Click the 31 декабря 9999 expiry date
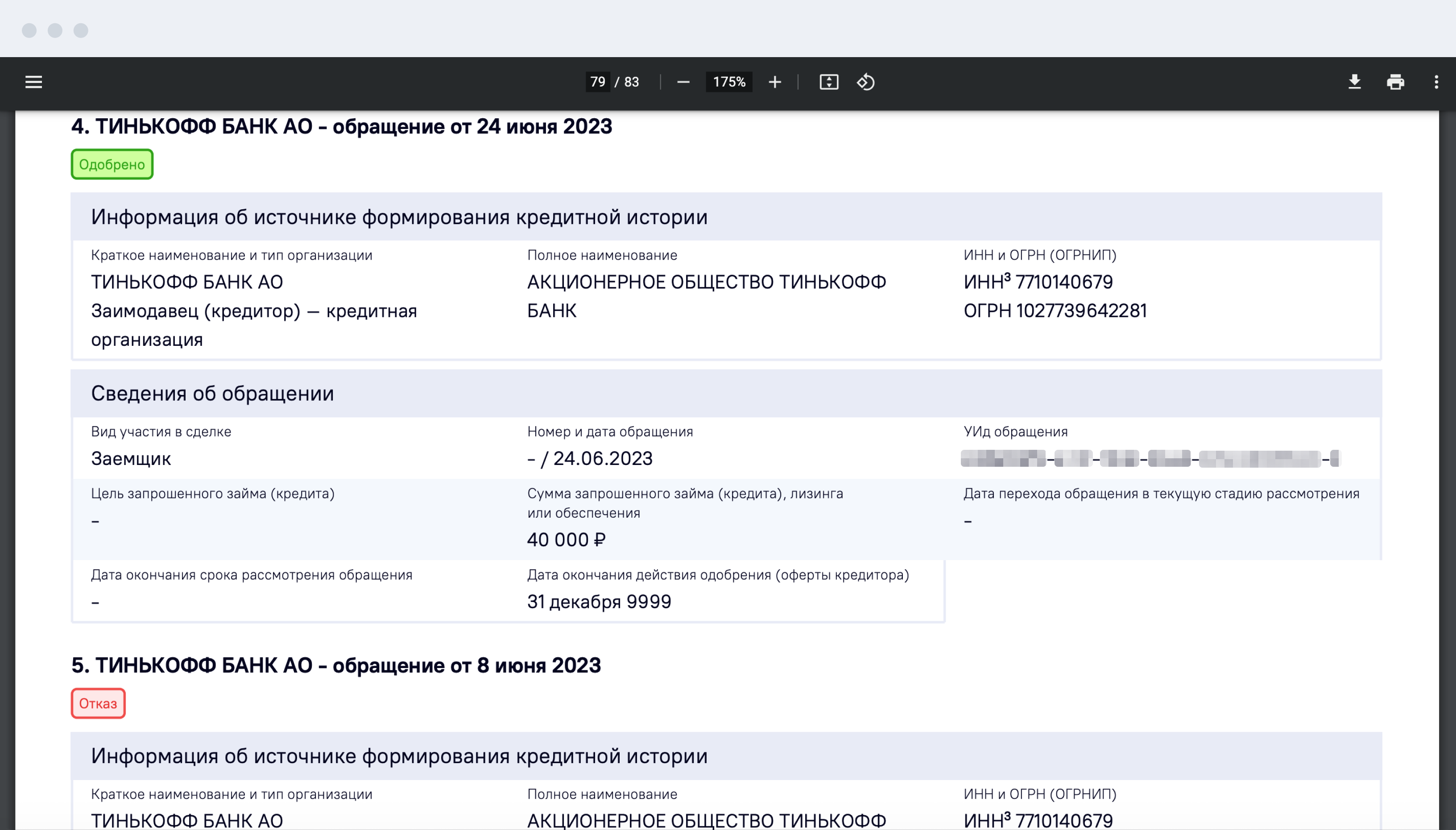This screenshot has width=1456, height=830. click(599, 602)
